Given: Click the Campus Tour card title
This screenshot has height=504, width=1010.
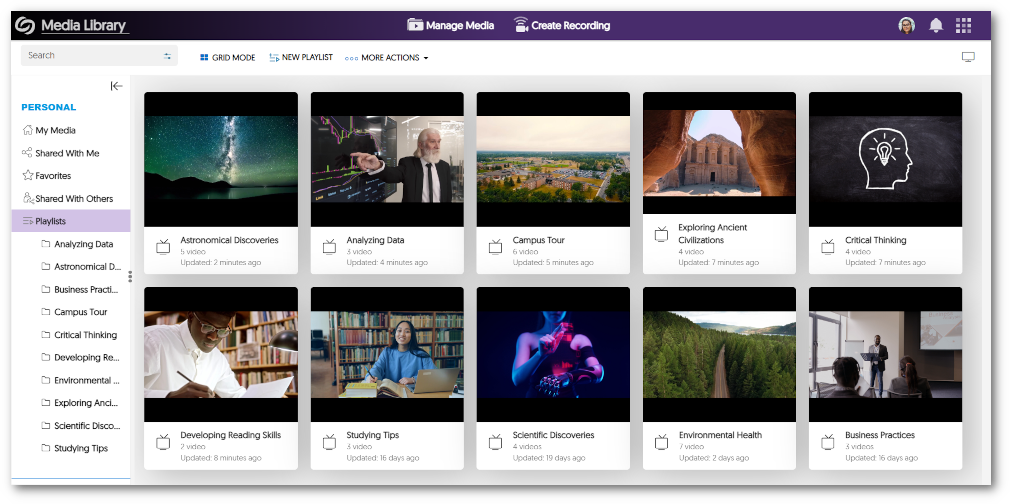Looking at the screenshot, I should (538, 240).
